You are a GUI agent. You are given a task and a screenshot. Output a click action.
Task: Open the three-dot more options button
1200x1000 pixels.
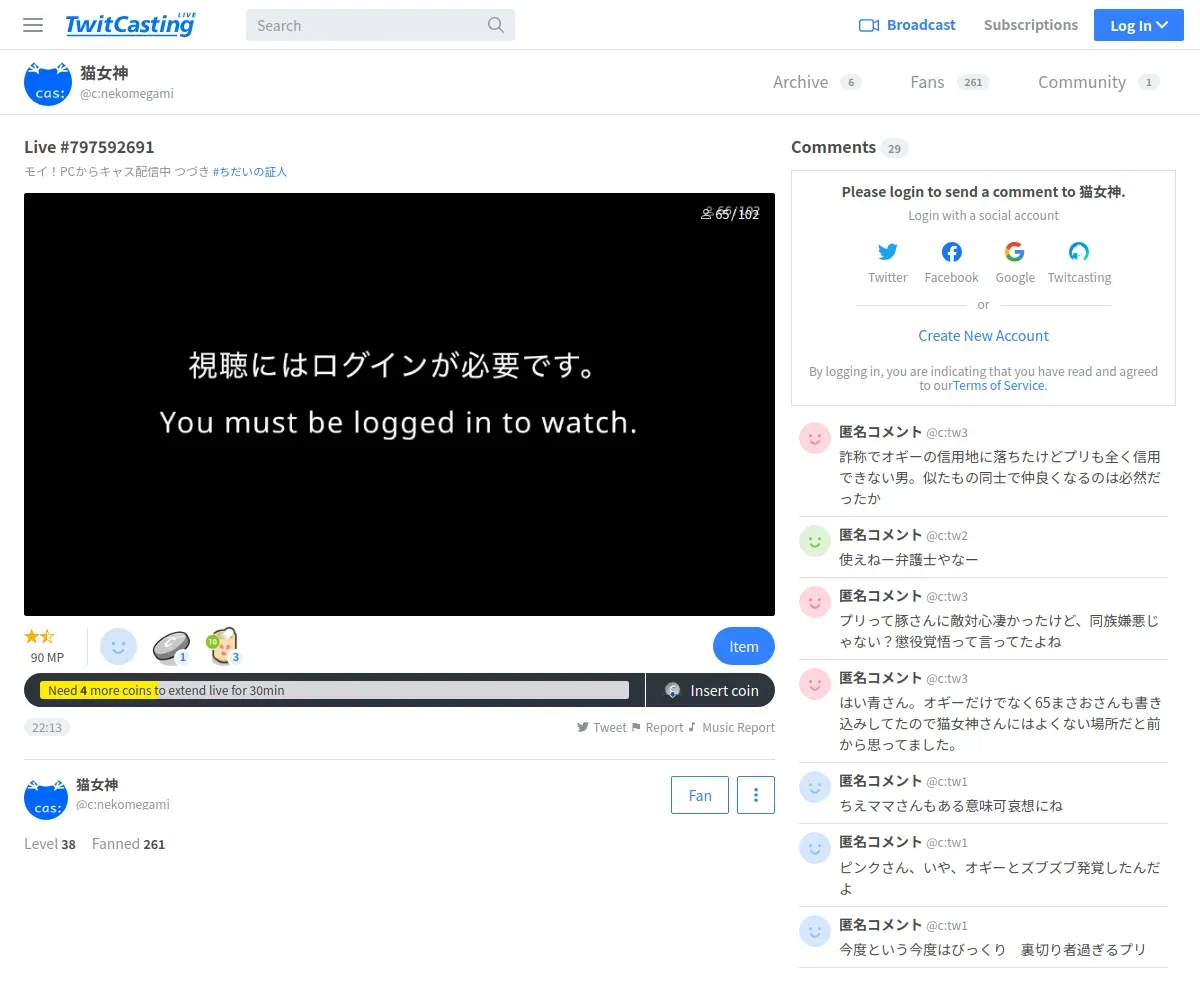tap(756, 795)
